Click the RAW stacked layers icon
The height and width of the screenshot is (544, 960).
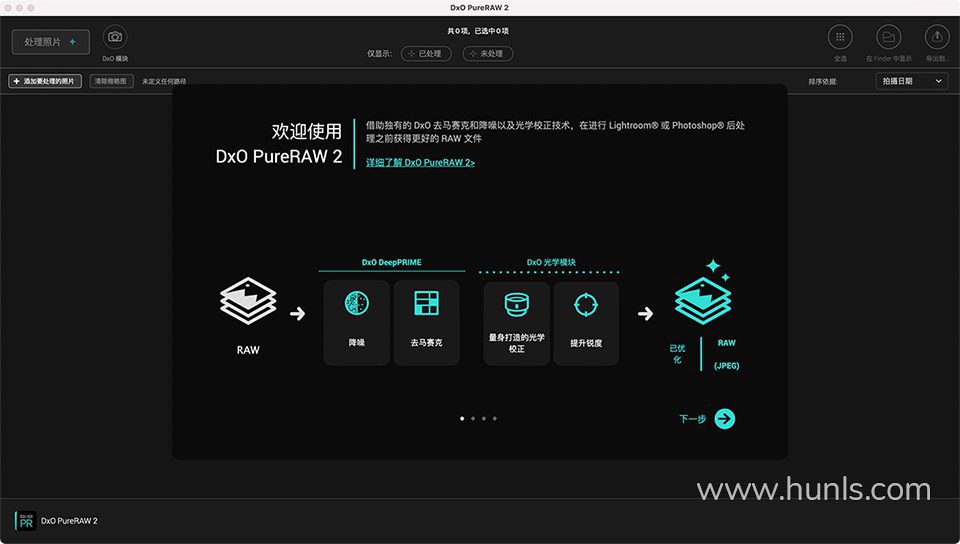[248, 300]
